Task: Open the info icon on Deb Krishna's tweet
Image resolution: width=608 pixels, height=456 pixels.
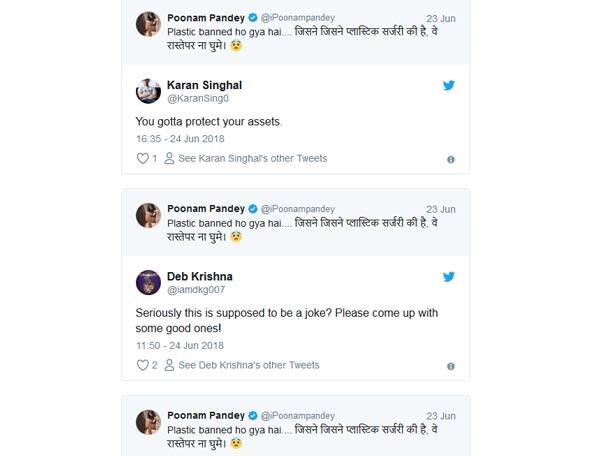Action: 451,366
